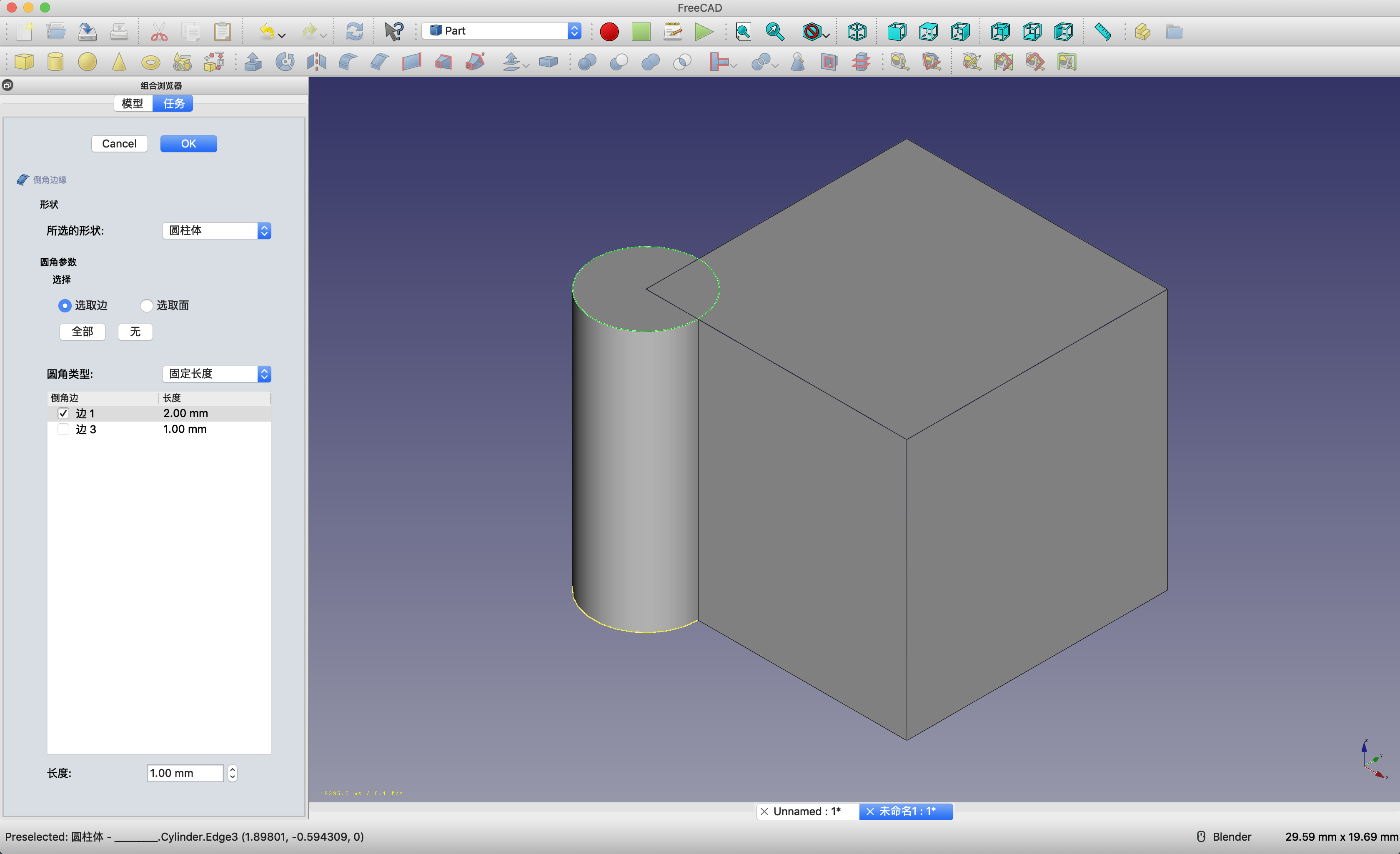
Task: Switch to the Unnamed : 1* document tab
Action: tap(806, 812)
